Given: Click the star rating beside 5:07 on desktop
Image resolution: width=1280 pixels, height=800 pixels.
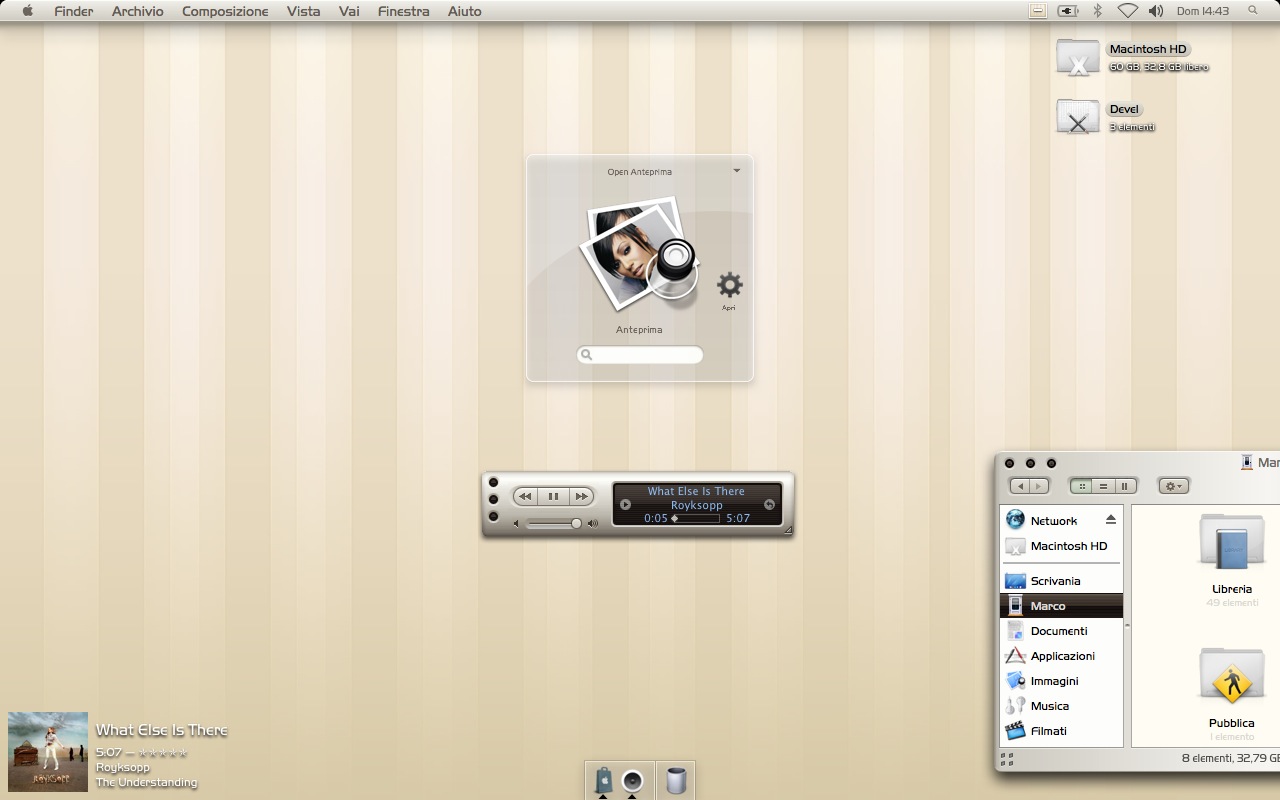Looking at the screenshot, I should pos(163,752).
